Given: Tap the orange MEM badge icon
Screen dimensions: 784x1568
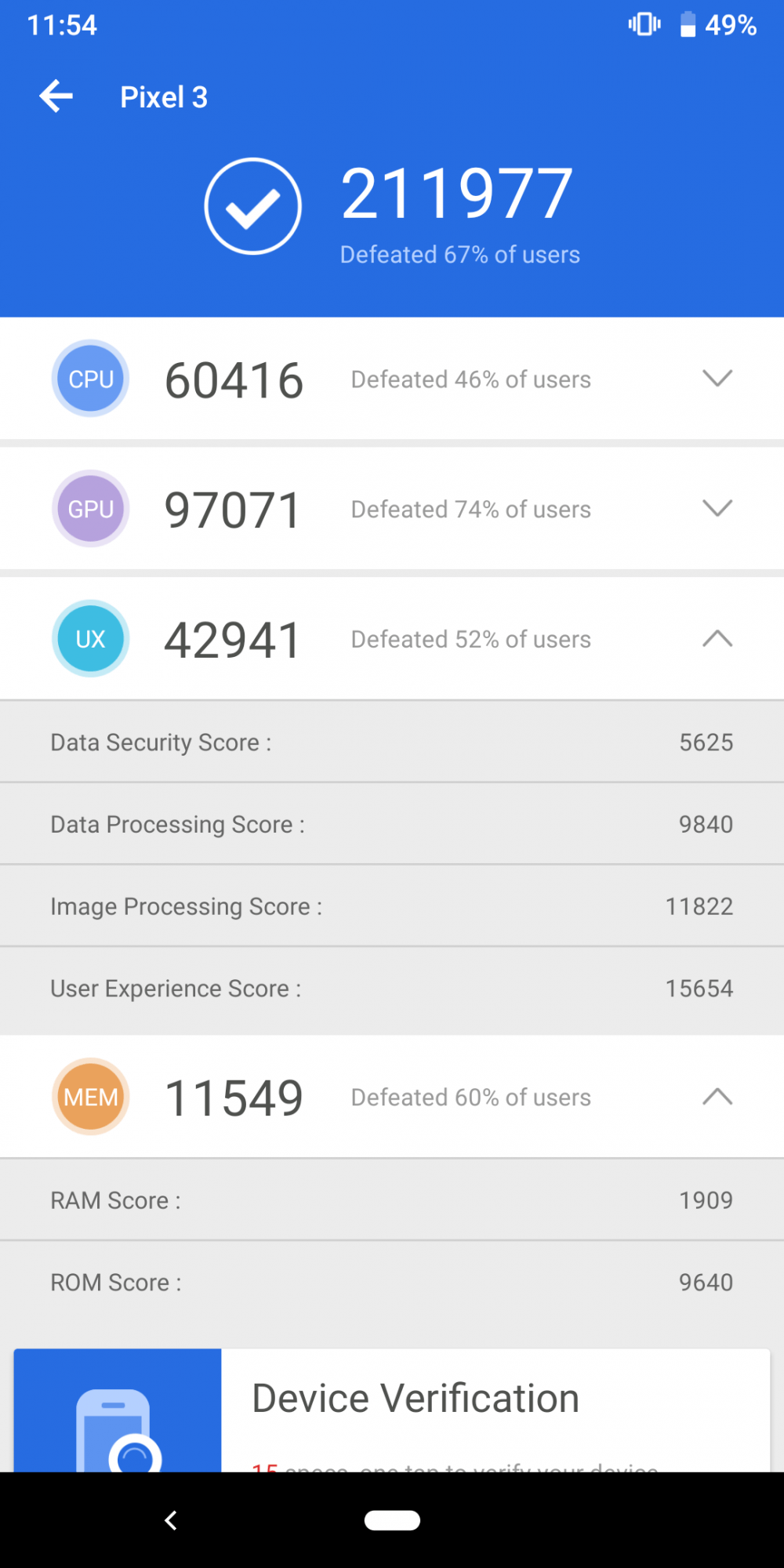Looking at the screenshot, I should [91, 1097].
